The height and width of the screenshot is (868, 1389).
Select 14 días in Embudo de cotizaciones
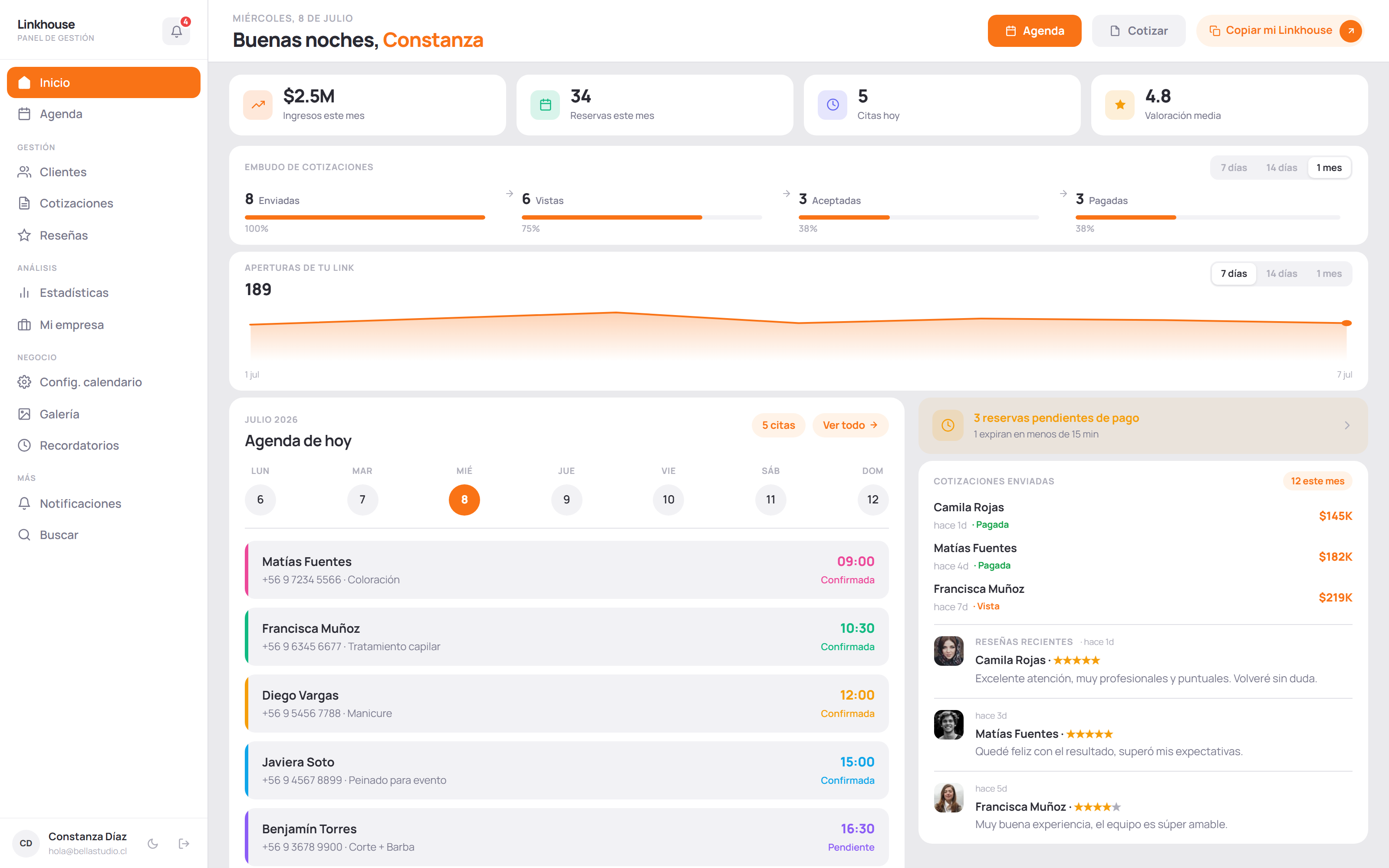click(1282, 168)
